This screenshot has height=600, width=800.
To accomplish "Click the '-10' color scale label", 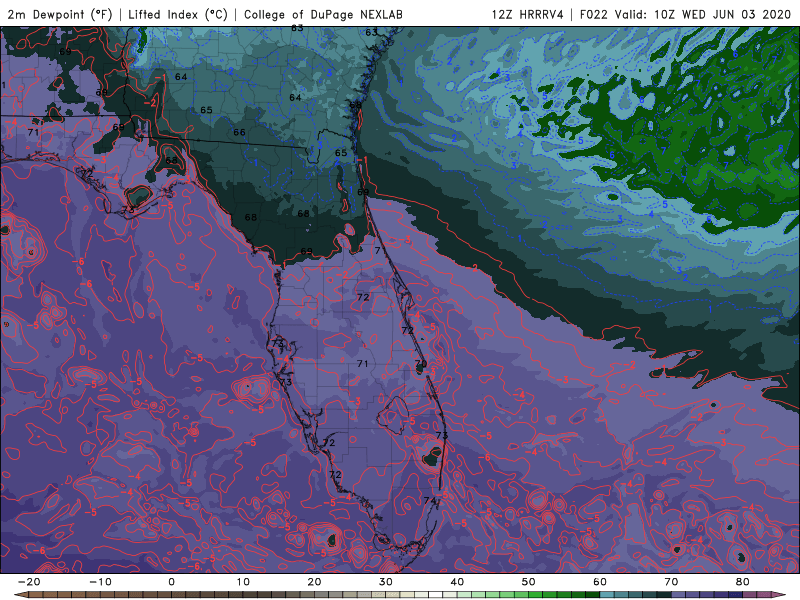I will click(x=99, y=582).
